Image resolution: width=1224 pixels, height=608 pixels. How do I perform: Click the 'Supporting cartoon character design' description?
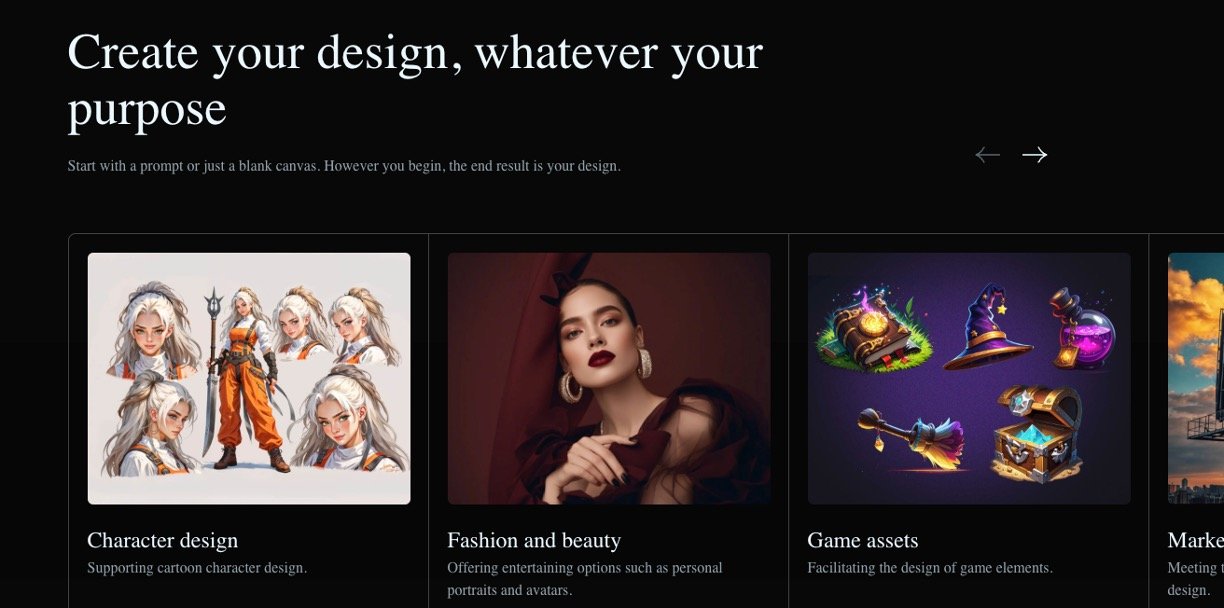point(197,568)
